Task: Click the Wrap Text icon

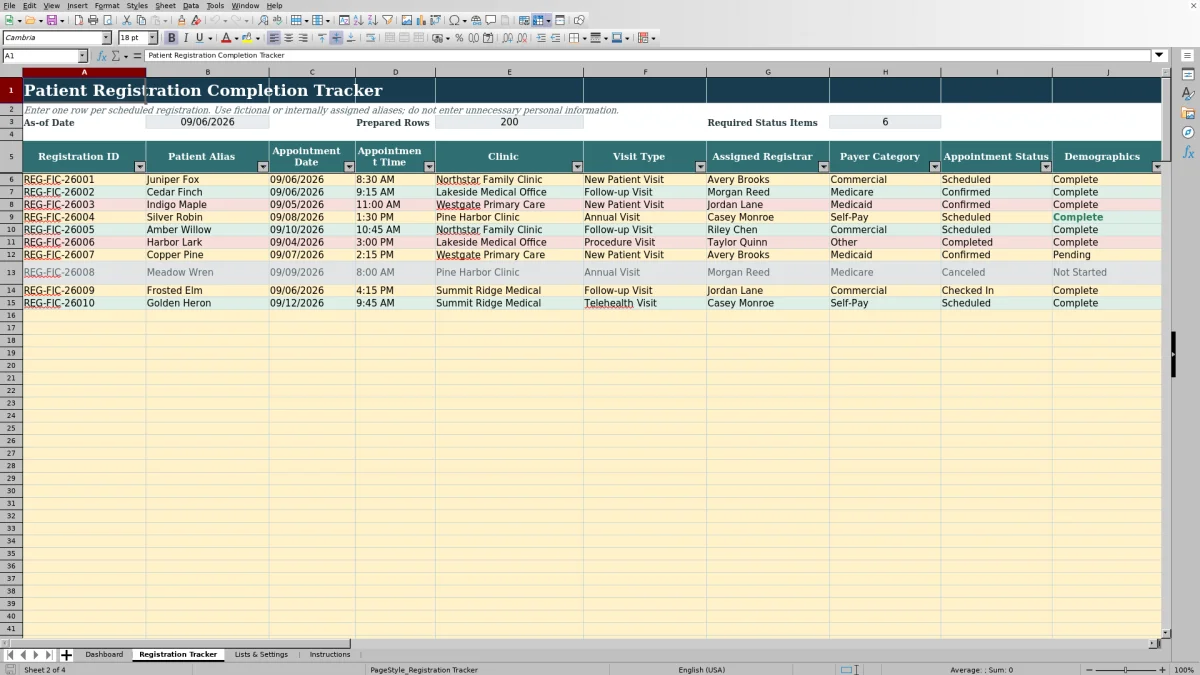Action: point(370,38)
